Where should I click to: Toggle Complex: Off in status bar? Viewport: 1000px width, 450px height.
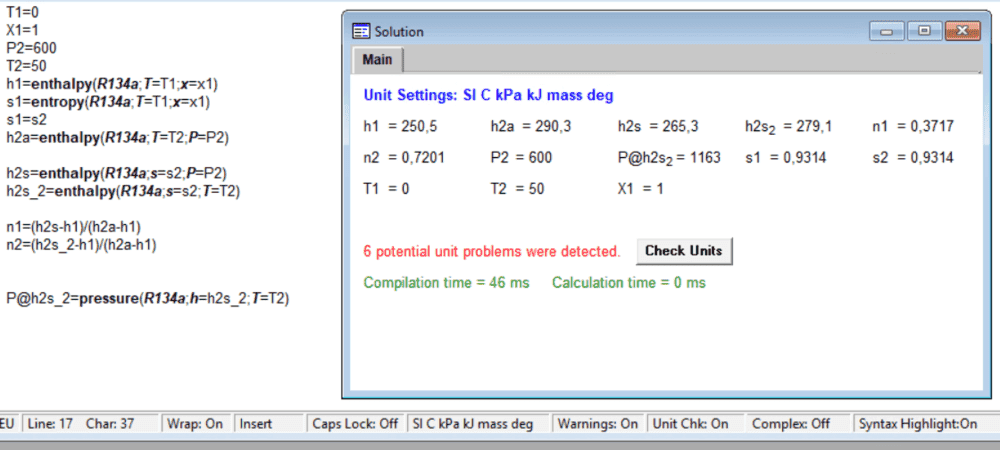click(791, 424)
